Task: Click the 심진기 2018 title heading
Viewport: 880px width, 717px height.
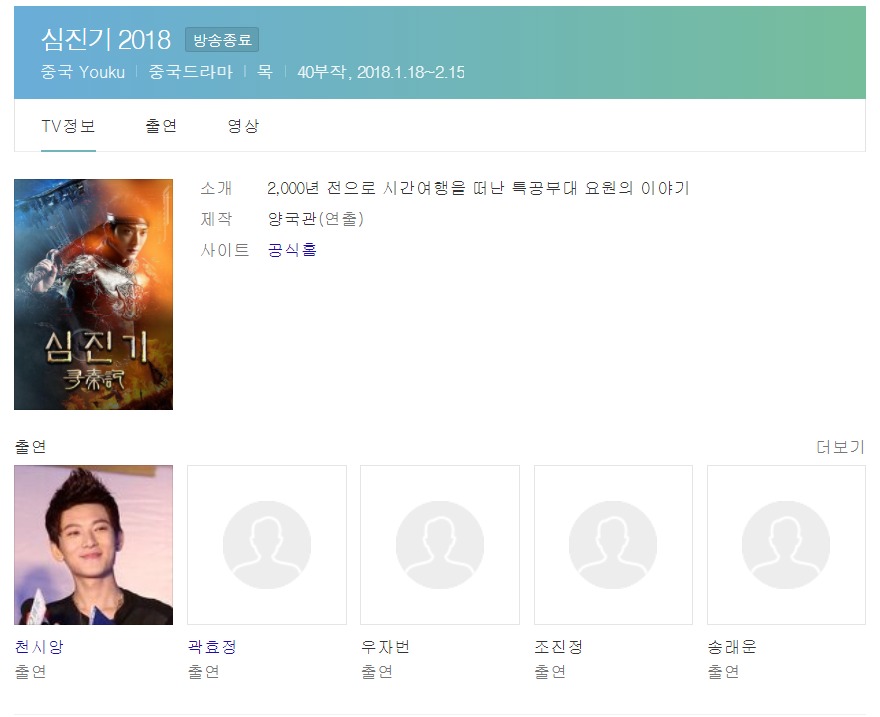Action: click(106, 39)
